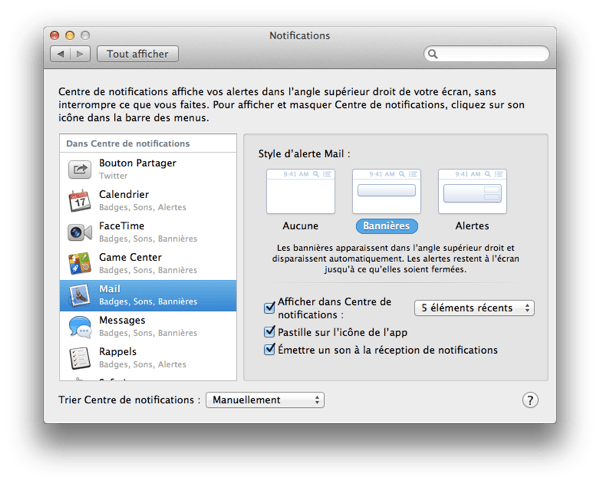This screenshot has height=484, width=600.
Task: Click the Calendrier calendar icon
Action: 80,200
